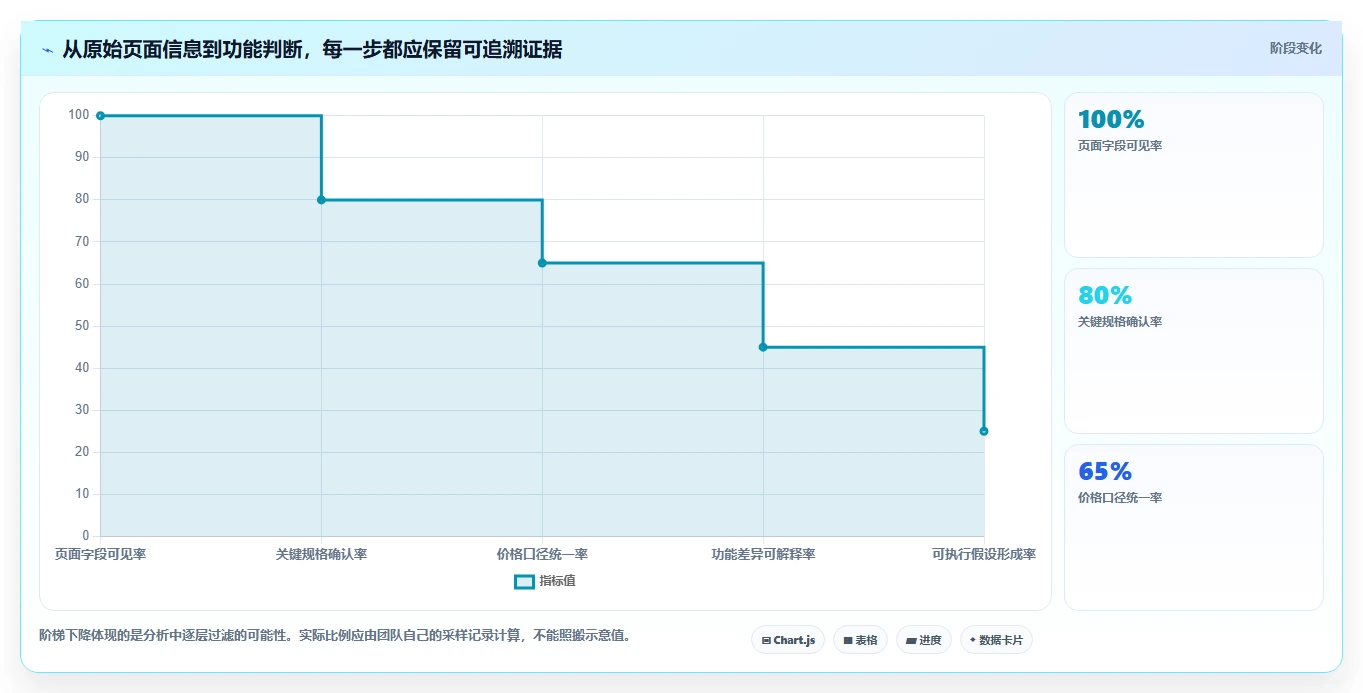Click the y-axis tick 10

pos(82,494)
